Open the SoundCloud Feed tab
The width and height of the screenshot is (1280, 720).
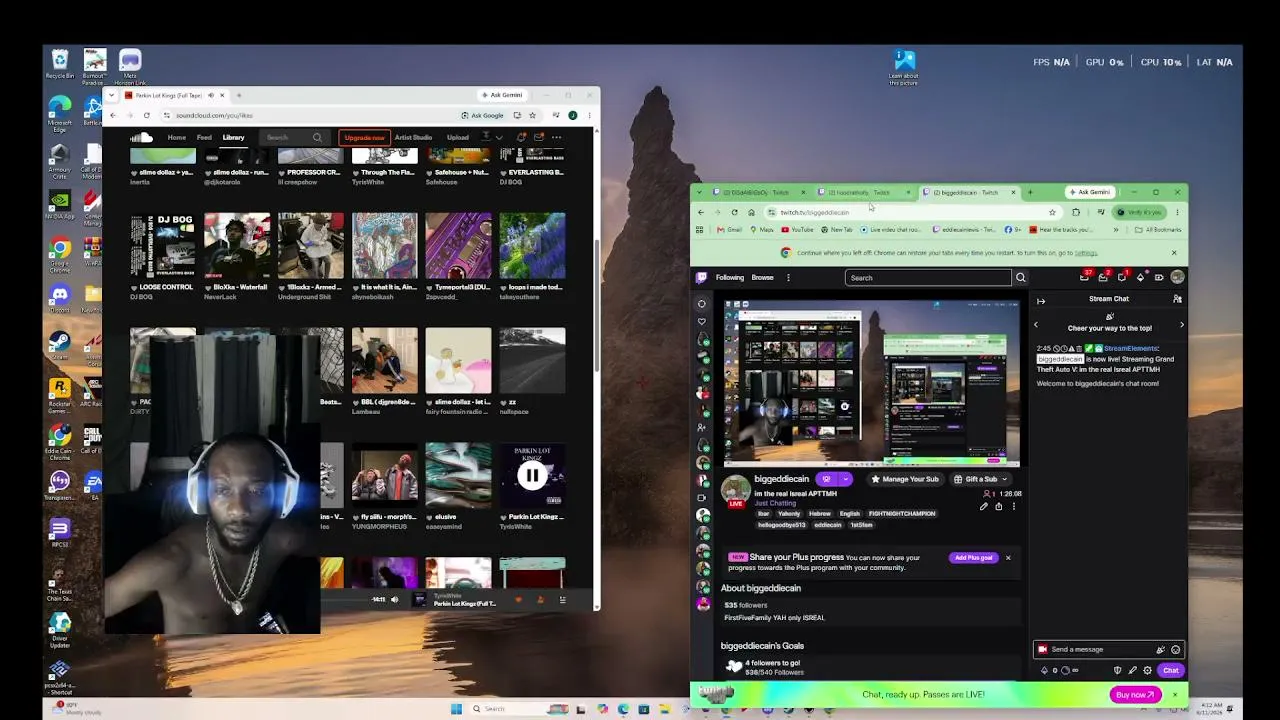click(x=204, y=137)
